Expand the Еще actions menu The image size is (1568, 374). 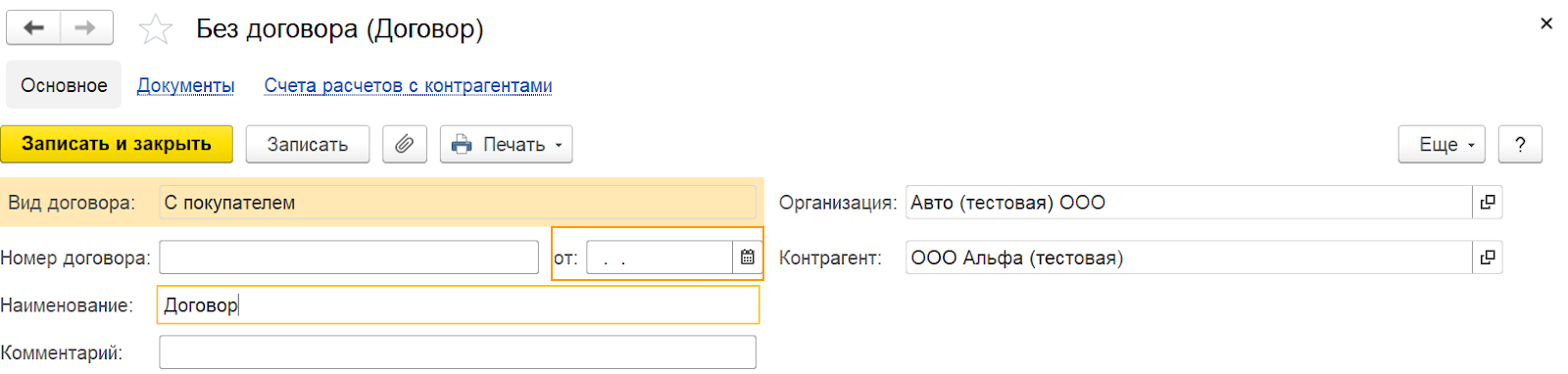pos(1442,144)
